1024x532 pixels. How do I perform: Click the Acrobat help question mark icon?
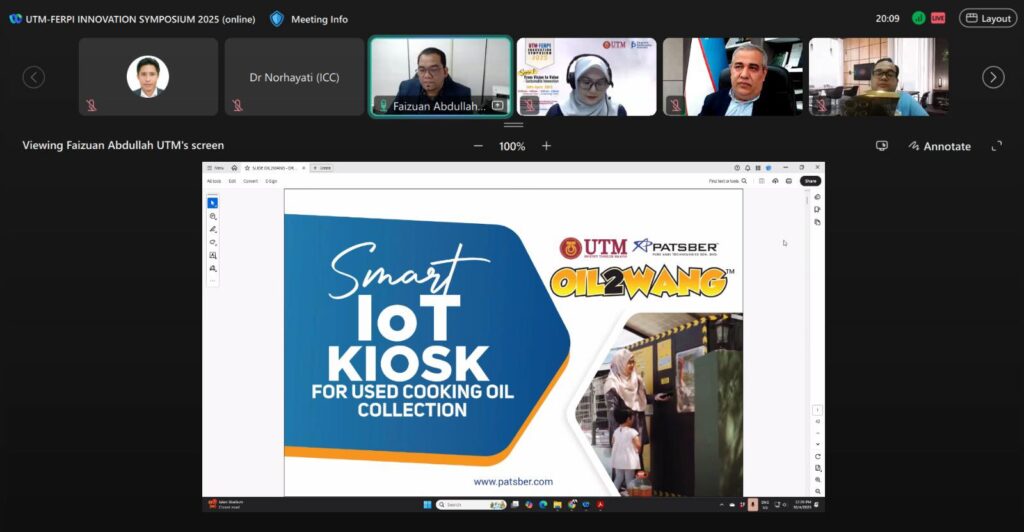737,168
